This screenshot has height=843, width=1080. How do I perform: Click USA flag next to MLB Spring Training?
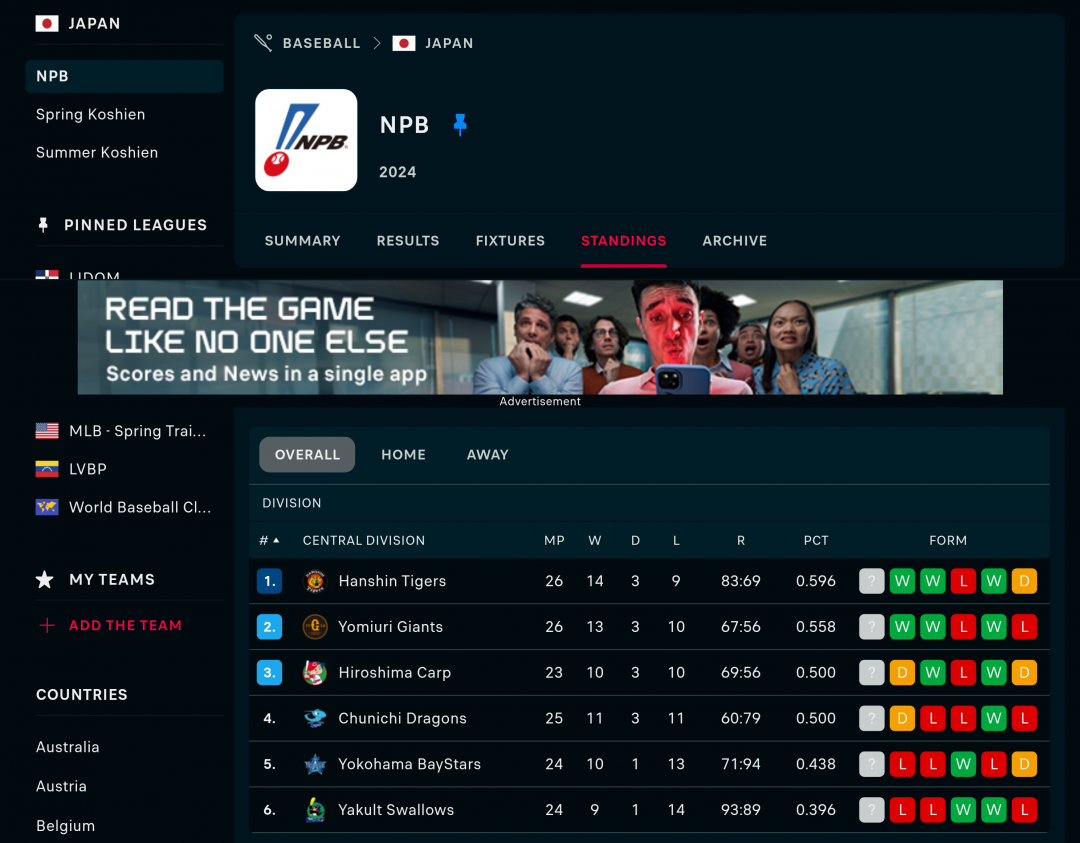47,430
